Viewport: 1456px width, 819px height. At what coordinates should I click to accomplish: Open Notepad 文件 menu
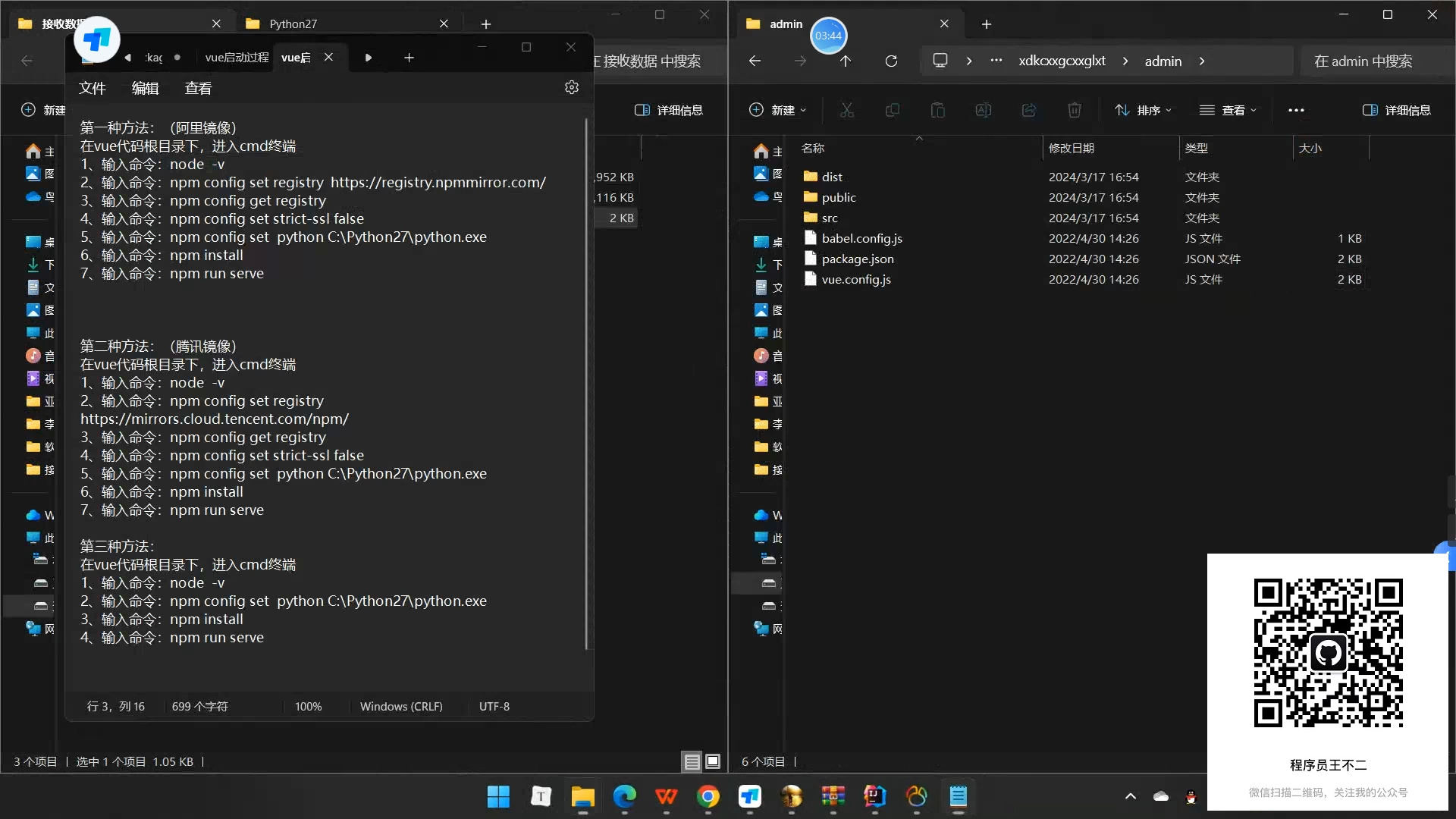click(x=93, y=88)
